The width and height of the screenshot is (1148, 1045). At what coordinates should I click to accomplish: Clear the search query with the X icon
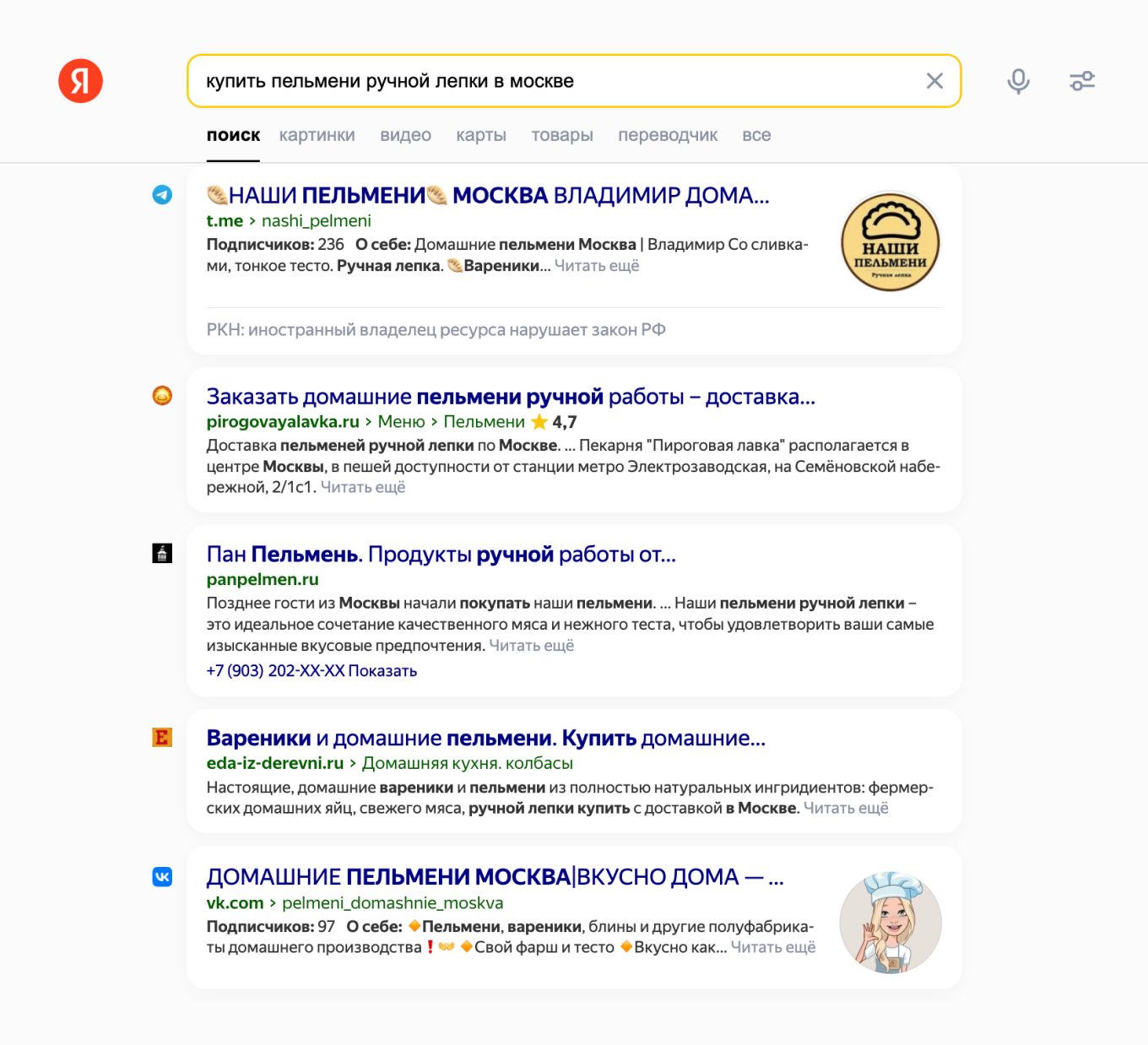[934, 80]
